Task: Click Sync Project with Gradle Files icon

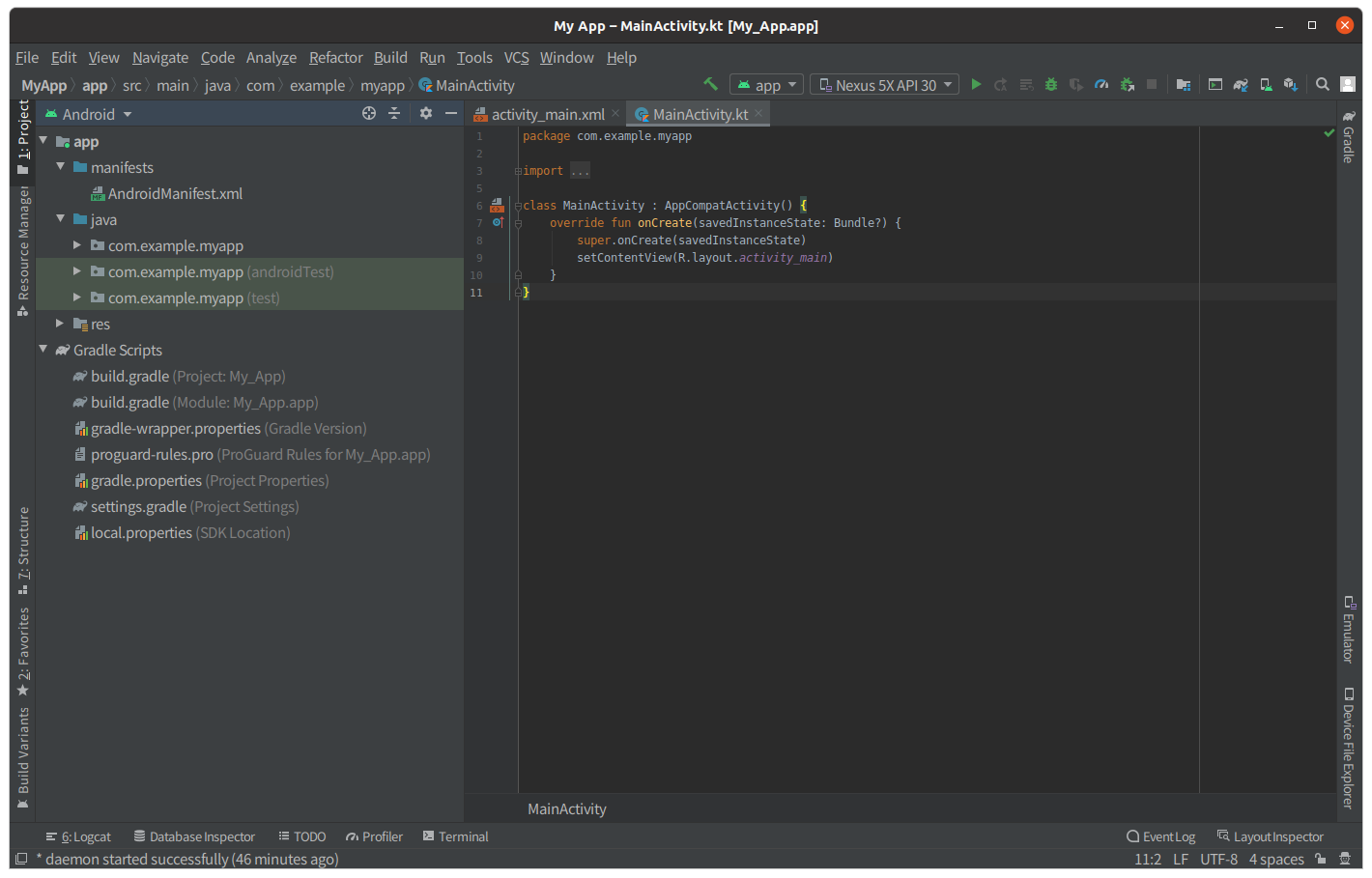Action: pos(1241,85)
